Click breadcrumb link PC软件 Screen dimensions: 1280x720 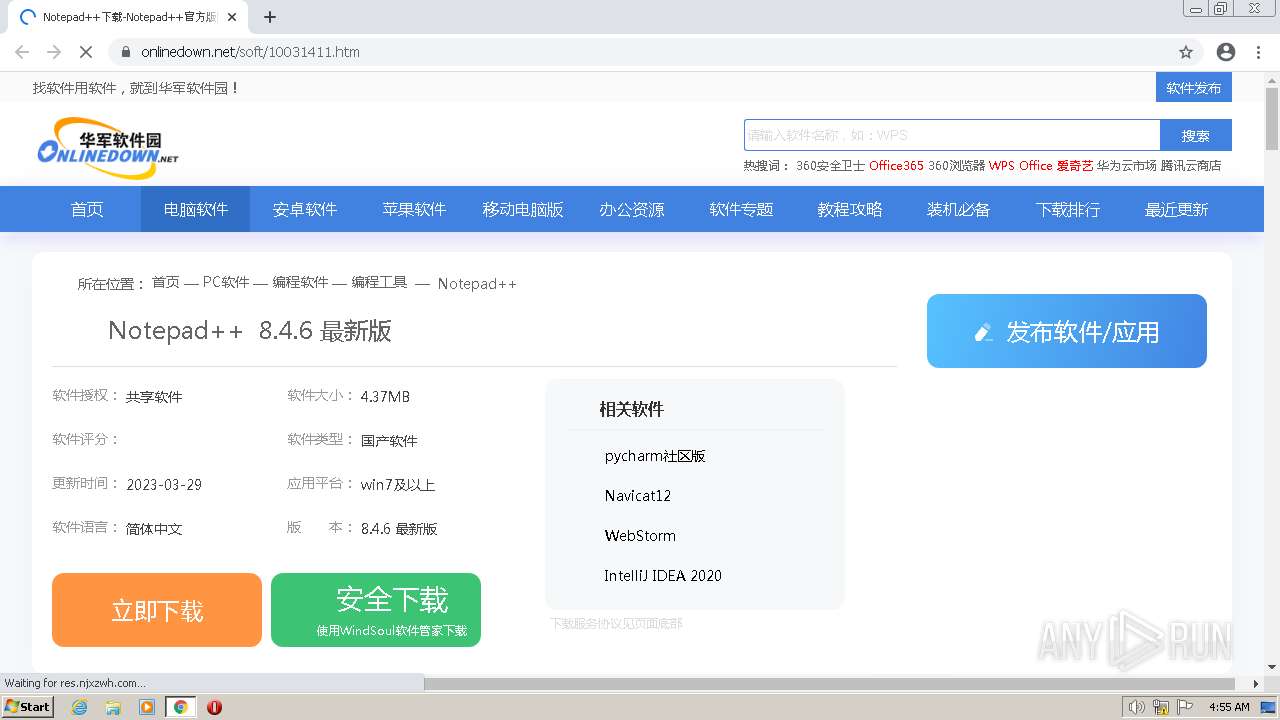(x=226, y=283)
